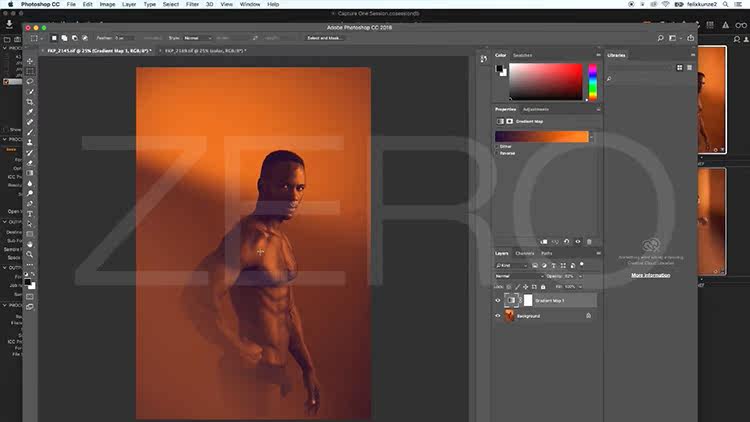Toggle the type layer filter
The image size is (750, 422).
coord(553,265)
